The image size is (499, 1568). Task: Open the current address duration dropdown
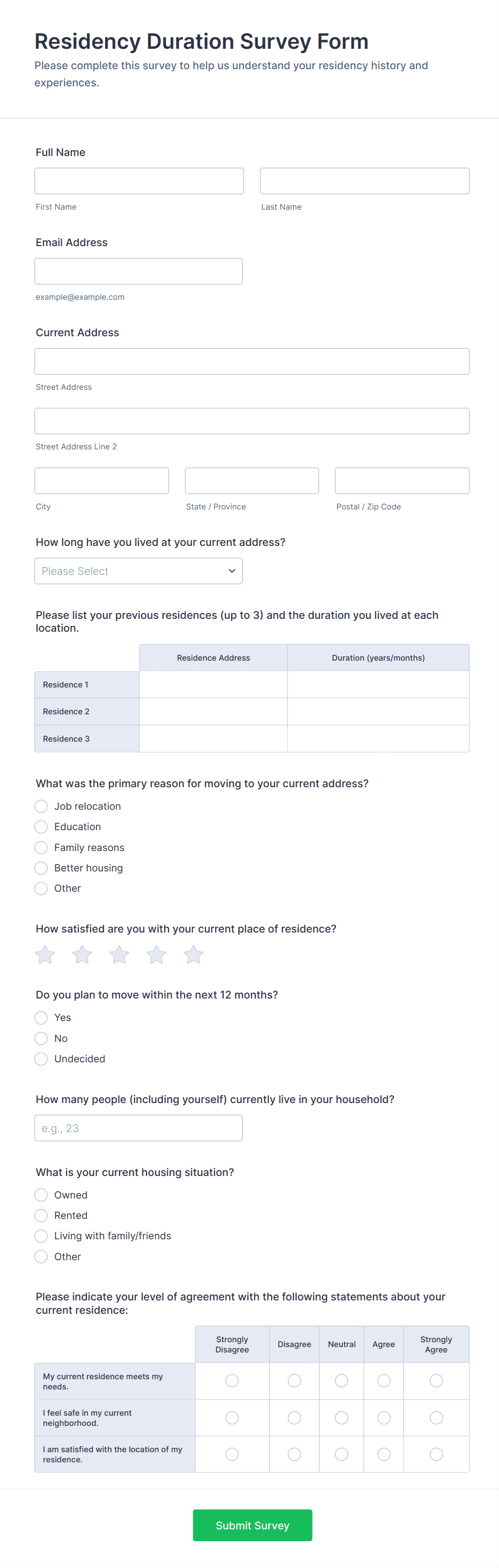click(138, 571)
